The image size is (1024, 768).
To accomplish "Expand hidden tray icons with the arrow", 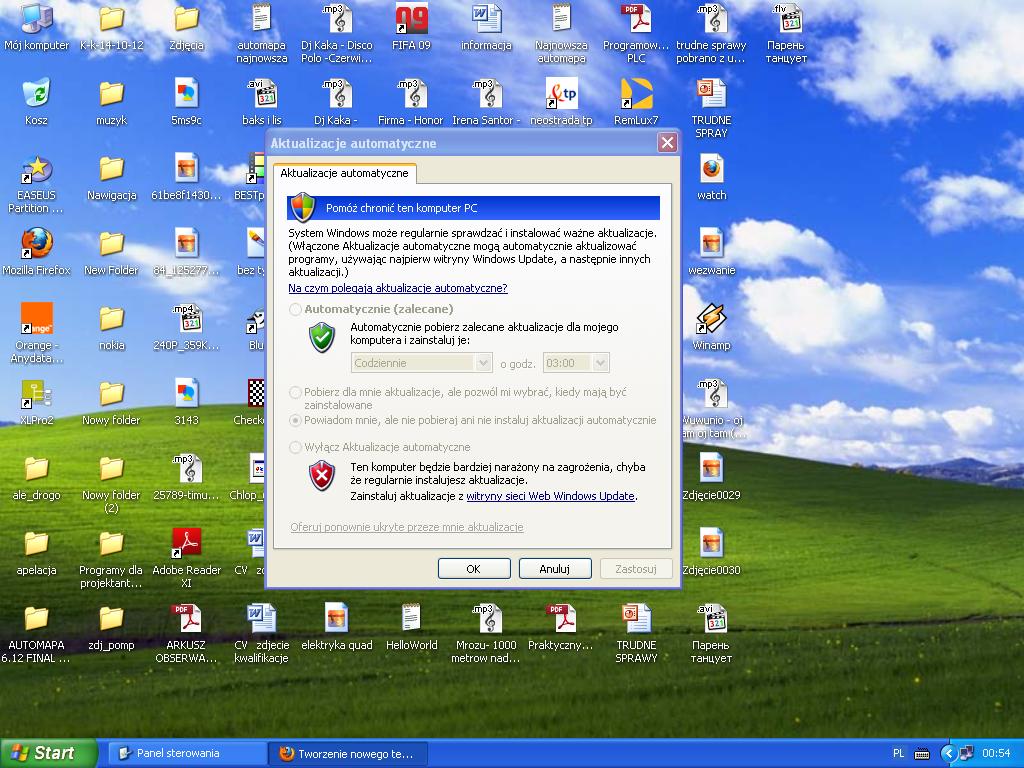I will point(948,754).
